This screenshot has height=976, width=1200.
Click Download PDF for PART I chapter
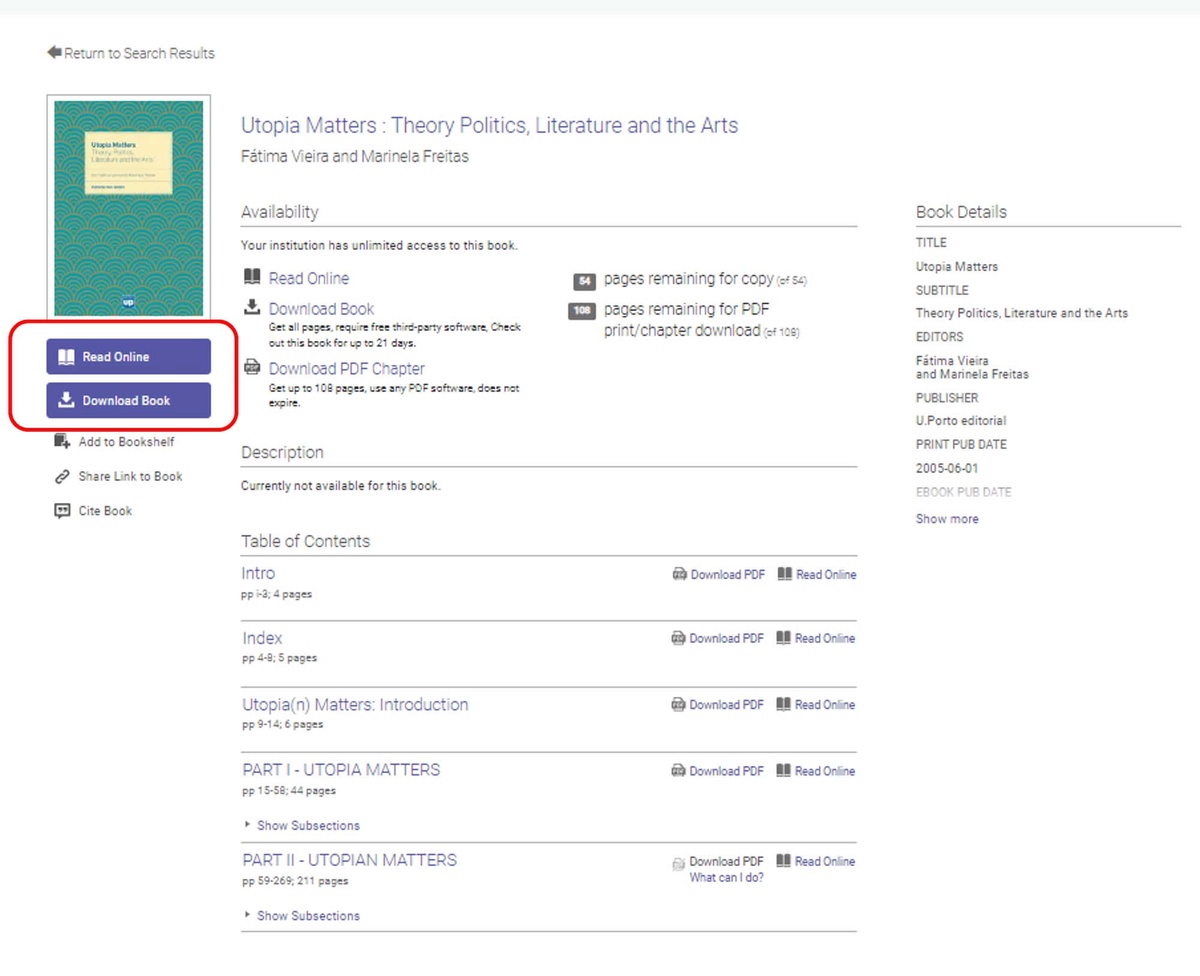pos(727,771)
